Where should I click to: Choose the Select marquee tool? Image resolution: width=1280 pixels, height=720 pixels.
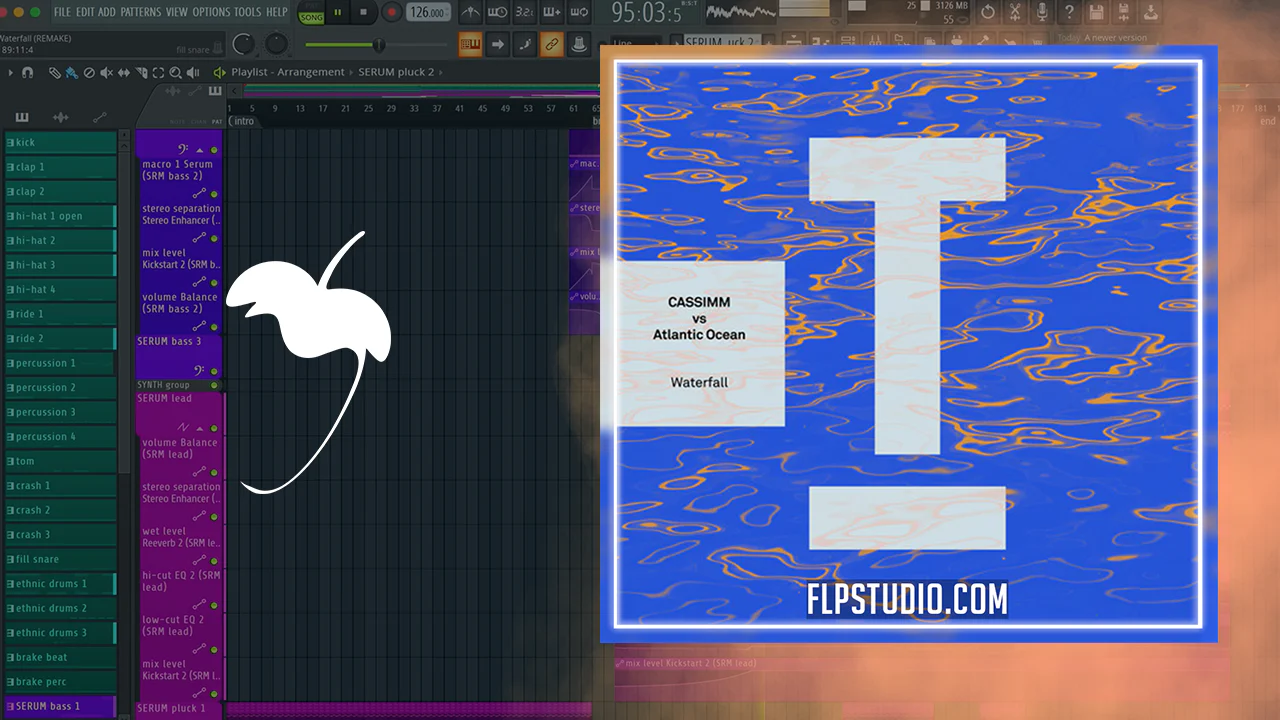tap(158, 72)
